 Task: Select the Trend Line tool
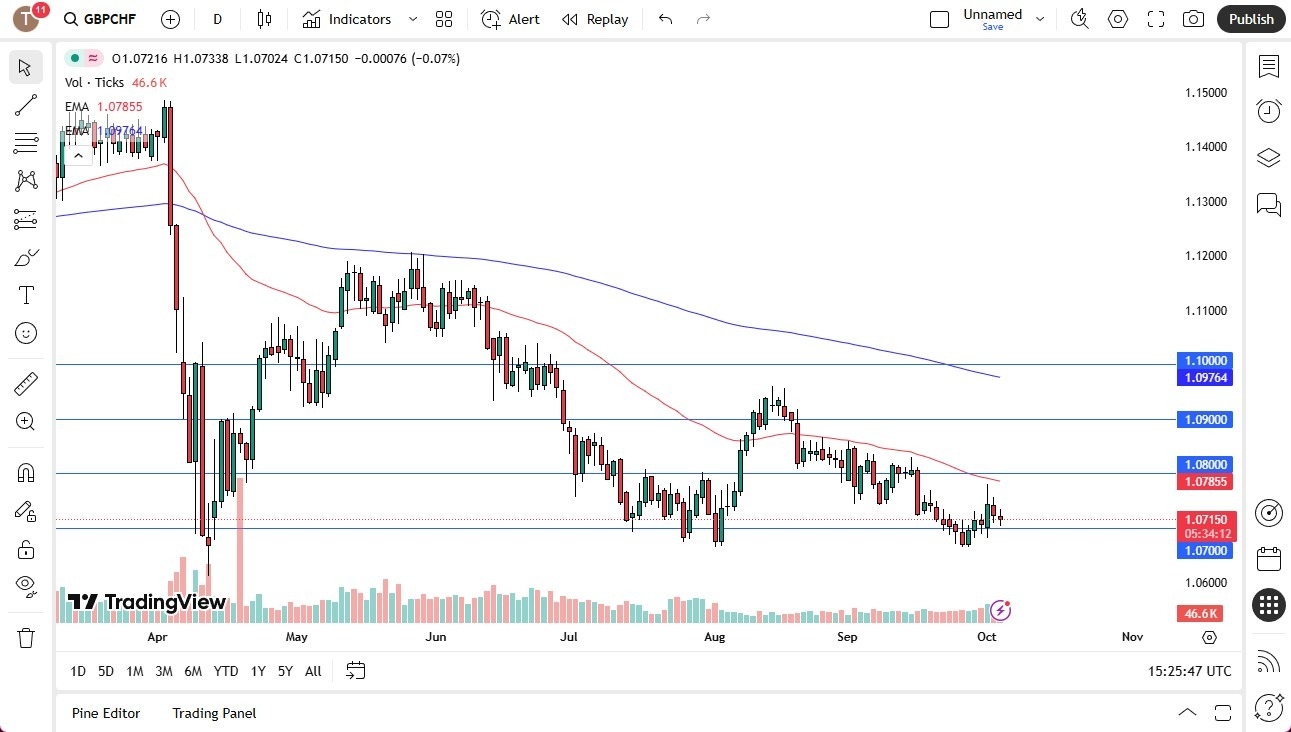[x=25, y=105]
